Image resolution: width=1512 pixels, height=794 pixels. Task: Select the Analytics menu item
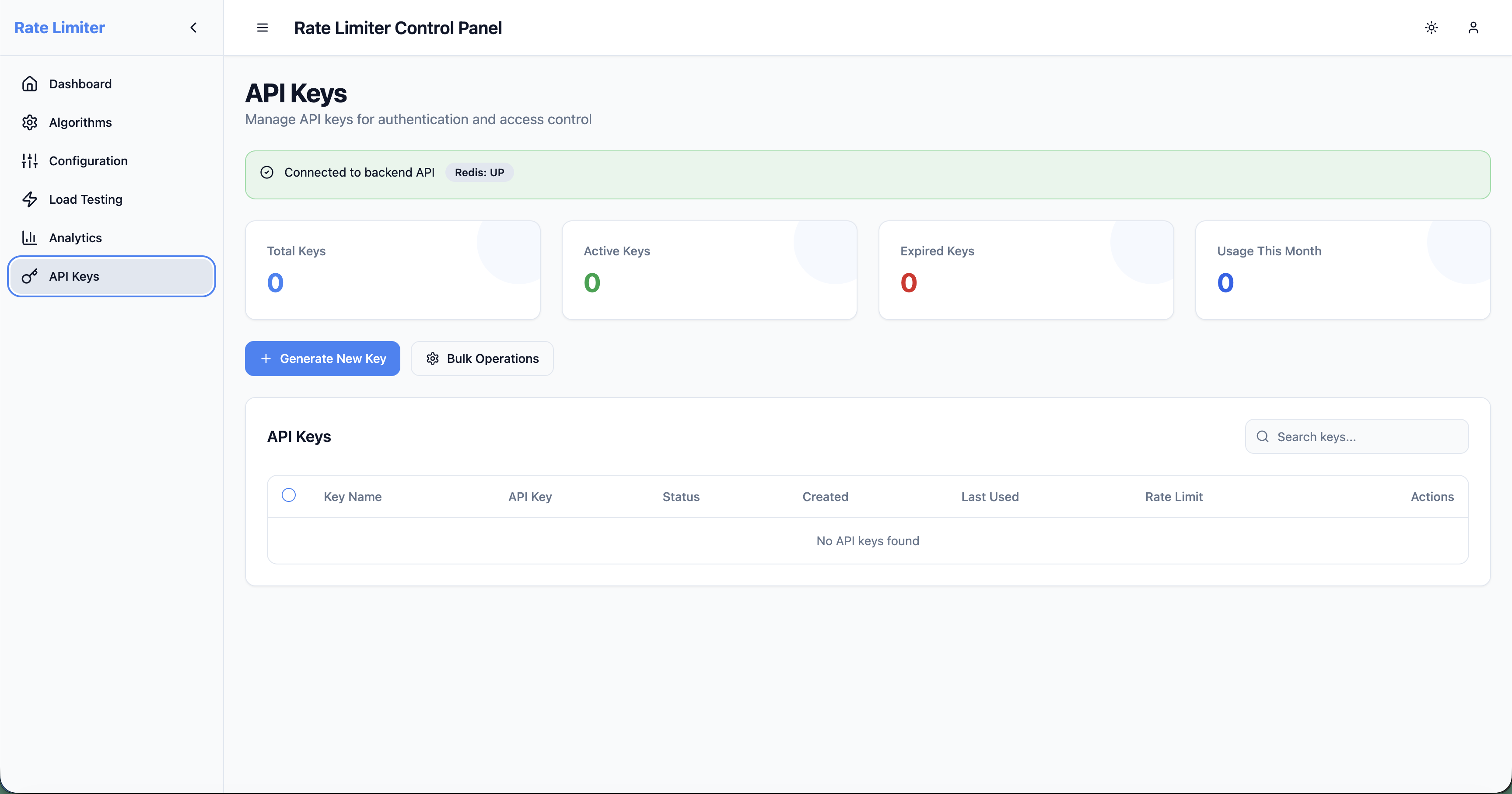[x=112, y=237]
